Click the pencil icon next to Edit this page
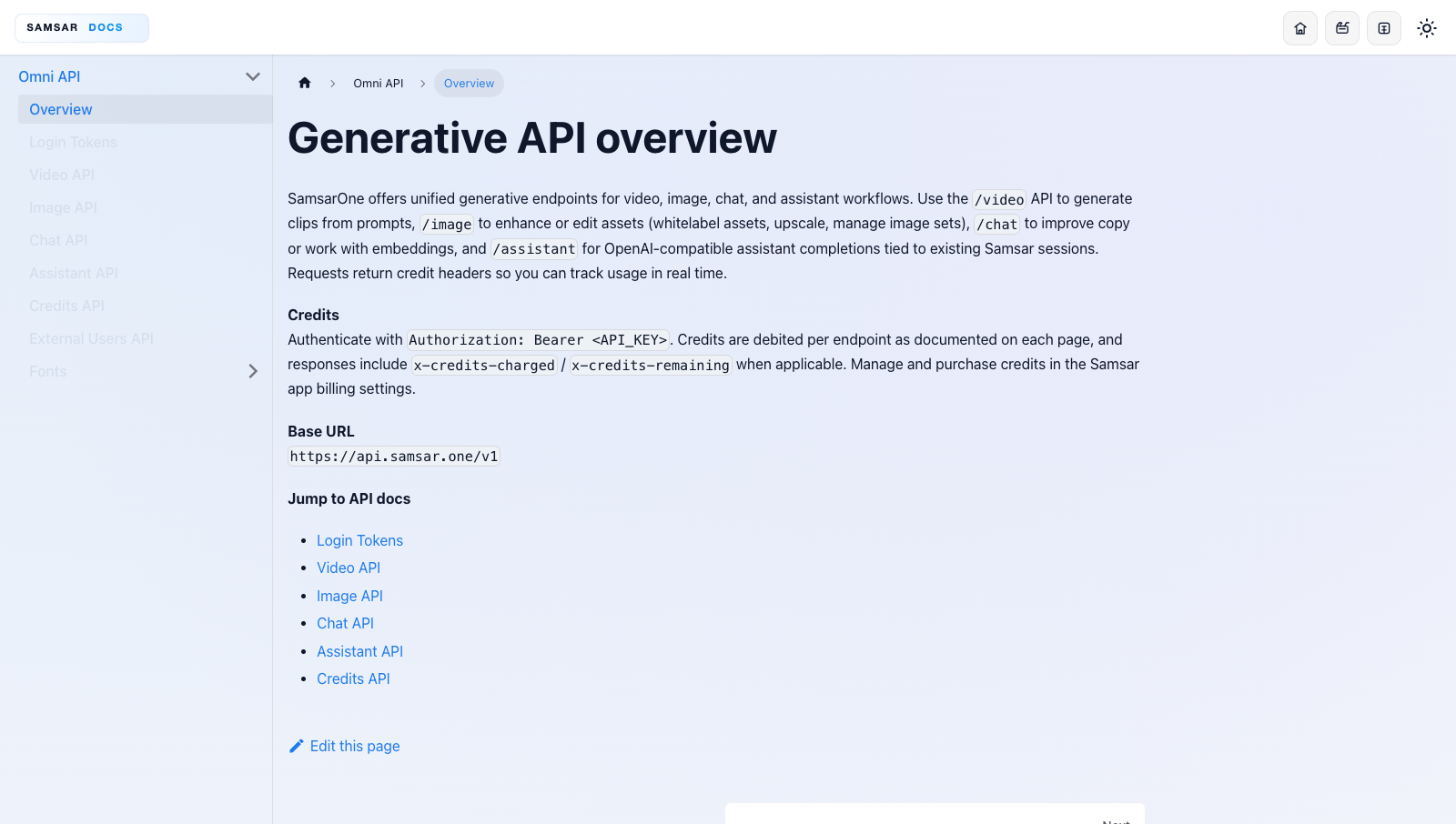This screenshot has width=1456, height=824. pos(296,745)
